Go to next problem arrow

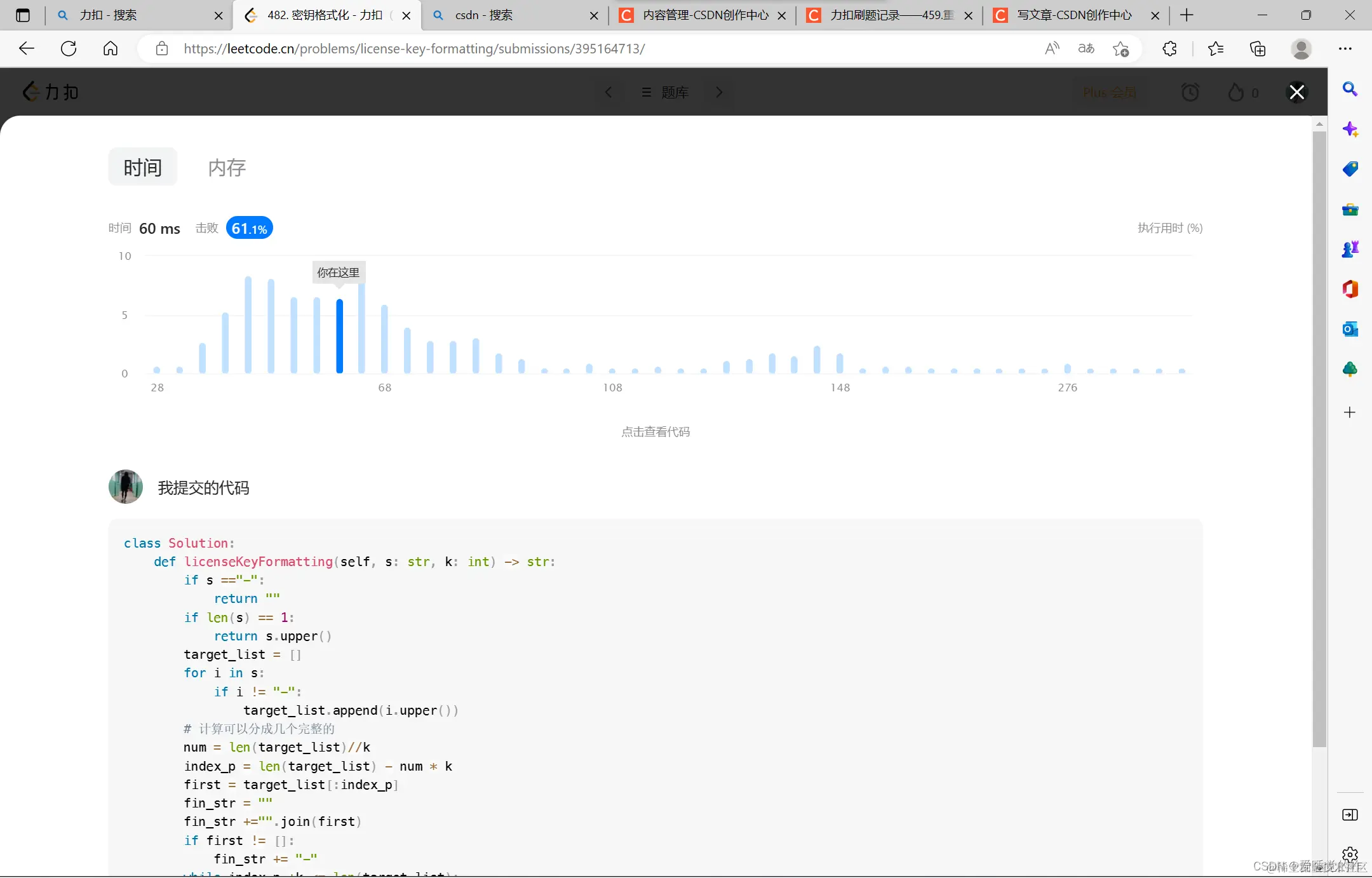pyautogui.click(x=719, y=93)
